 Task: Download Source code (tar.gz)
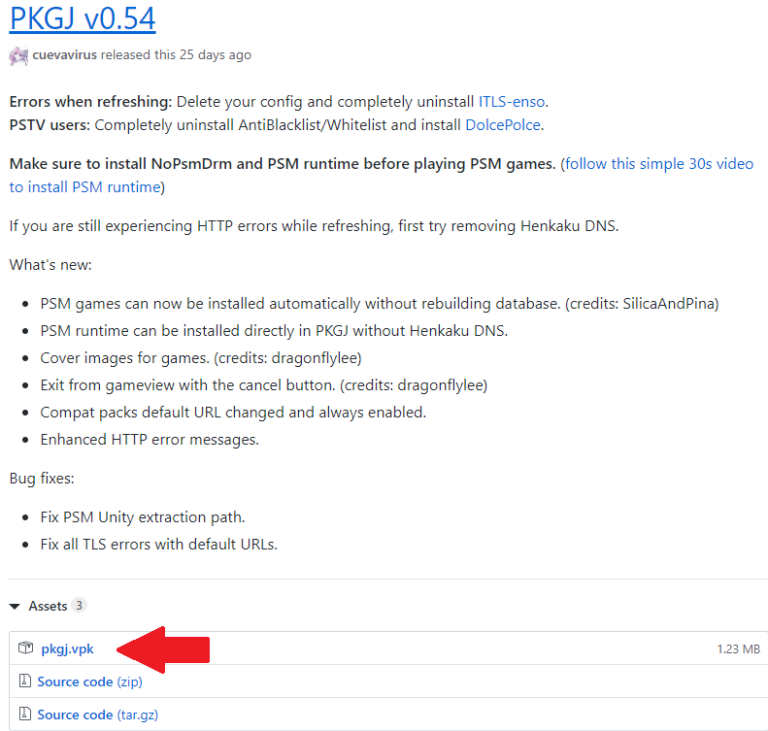(97, 715)
